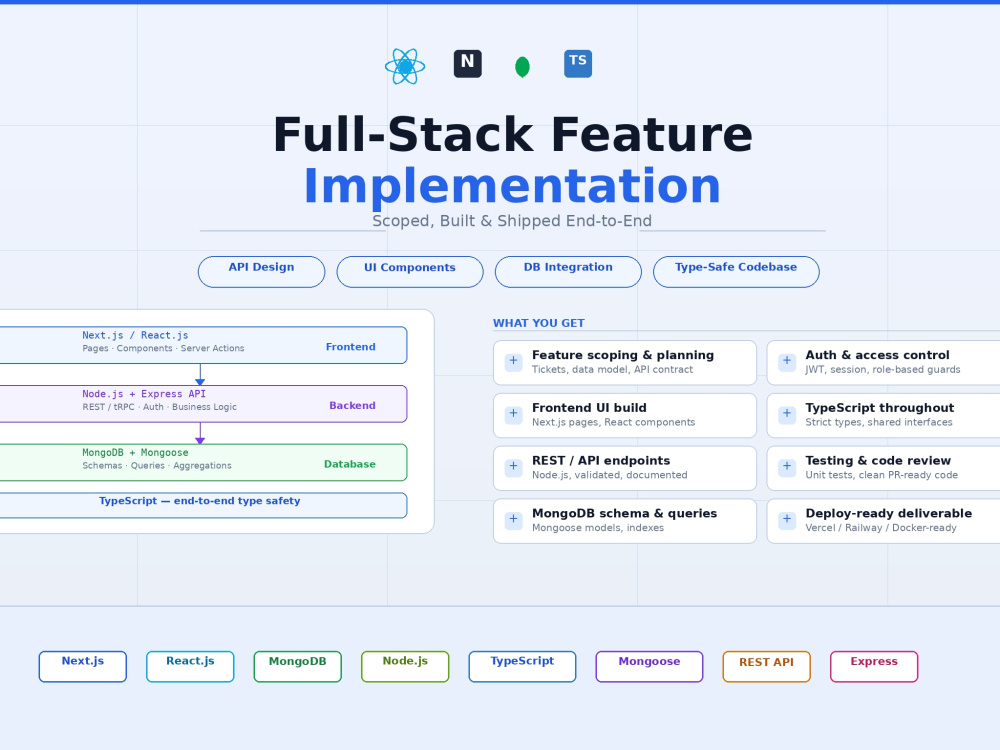Click the TypeScript tech tag
Screen dimensions: 1000x750
pyautogui.click(x=522, y=666)
